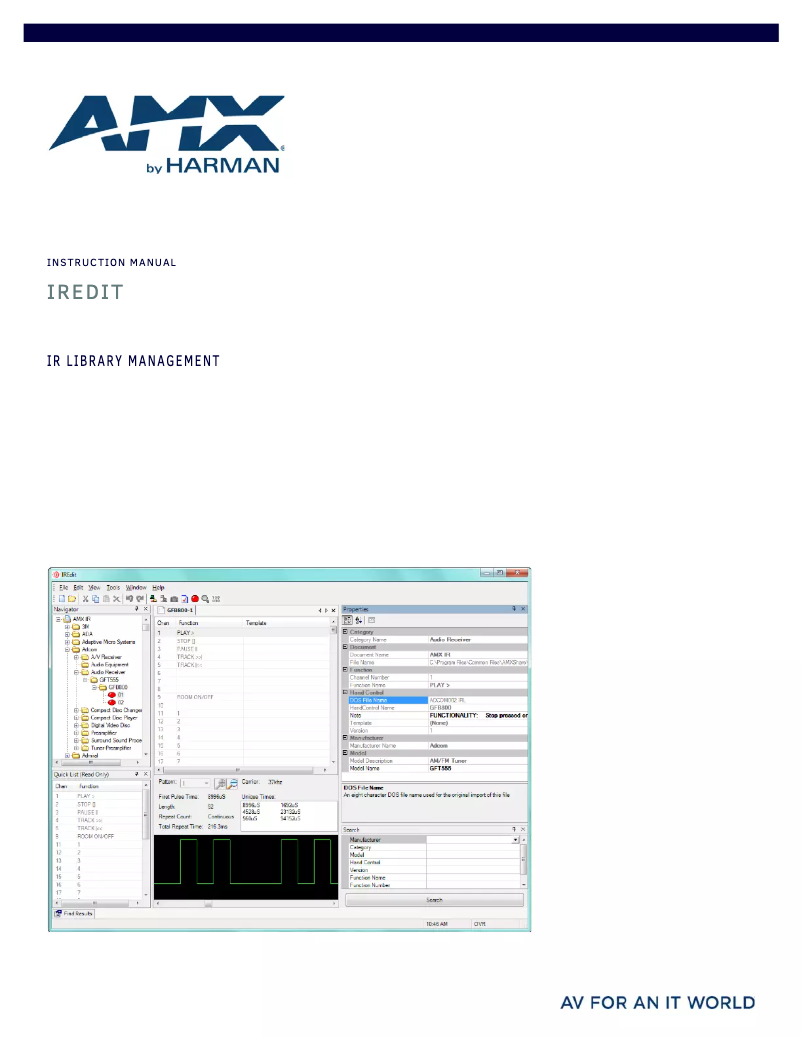
Task: Click the Paste toolbar icon
Action: [105, 596]
